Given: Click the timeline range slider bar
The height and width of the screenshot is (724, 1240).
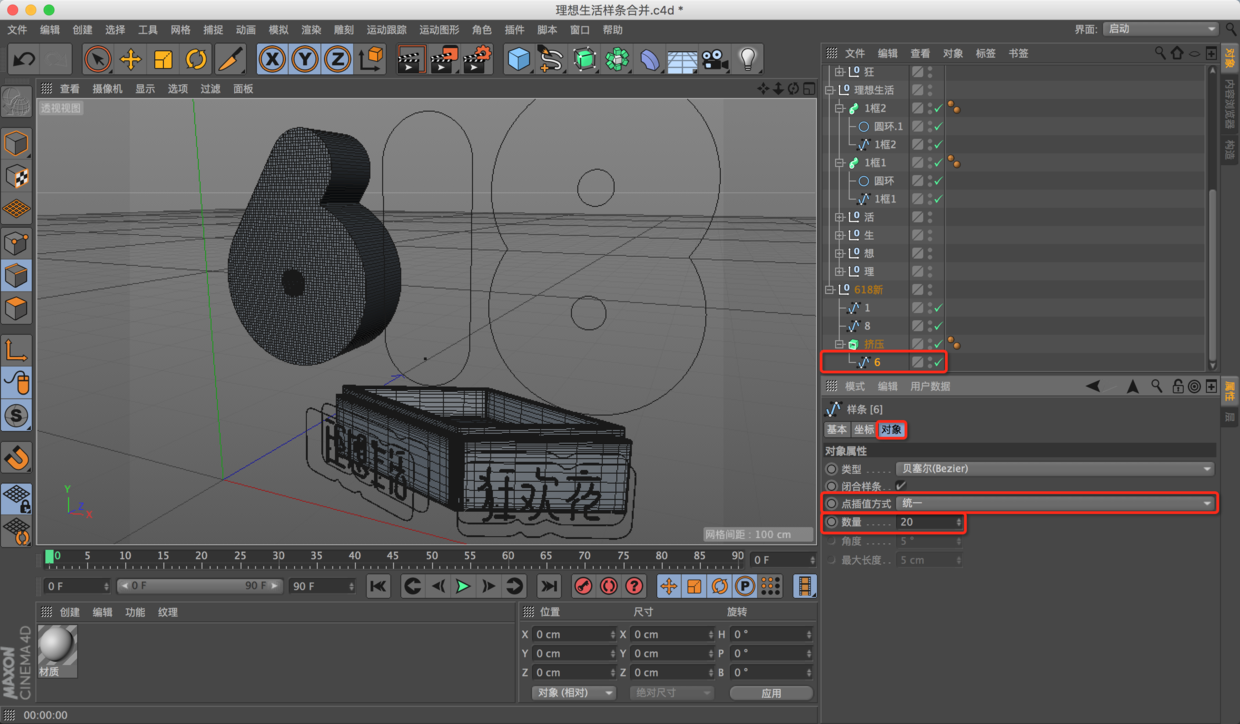Looking at the screenshot, I should 200,586.
